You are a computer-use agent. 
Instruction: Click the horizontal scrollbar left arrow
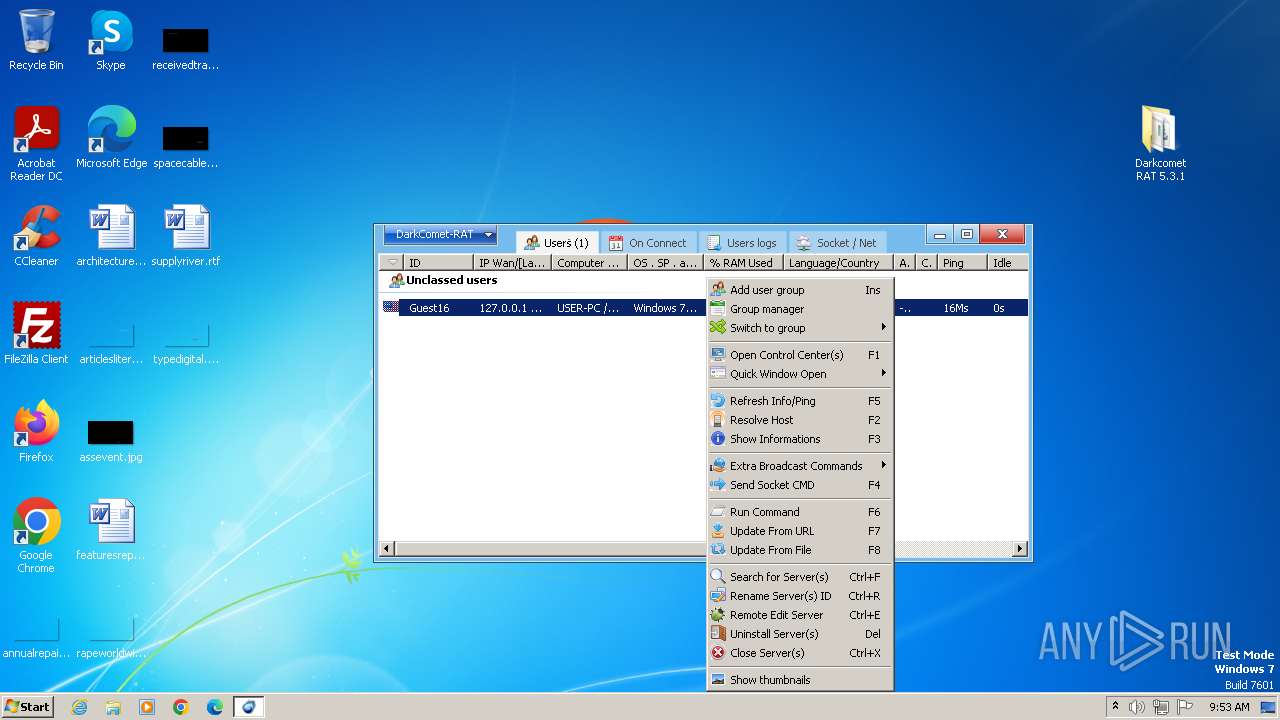387,548
